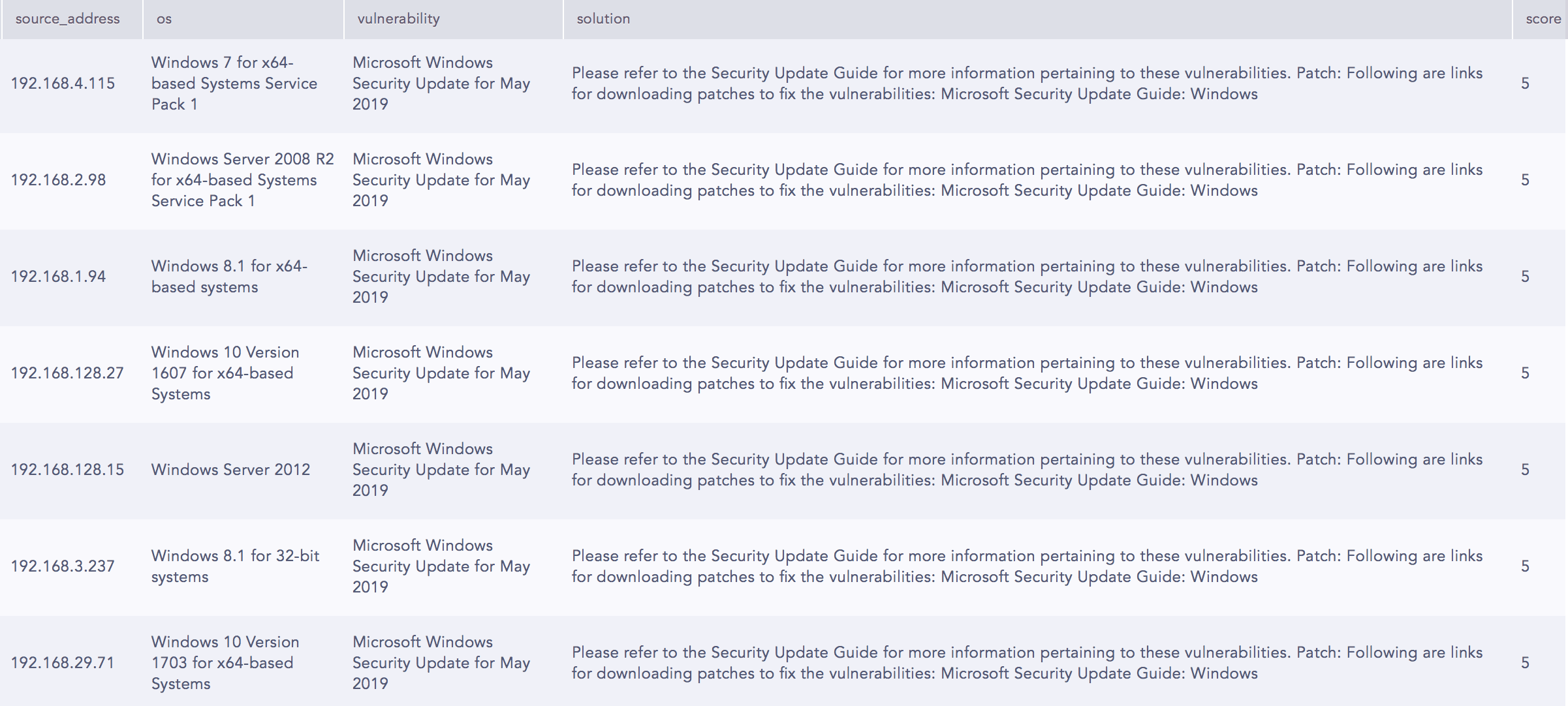The height and width of the screenshot is (706, 1568).
Task: Click the os column header
Action: (164, 19)
